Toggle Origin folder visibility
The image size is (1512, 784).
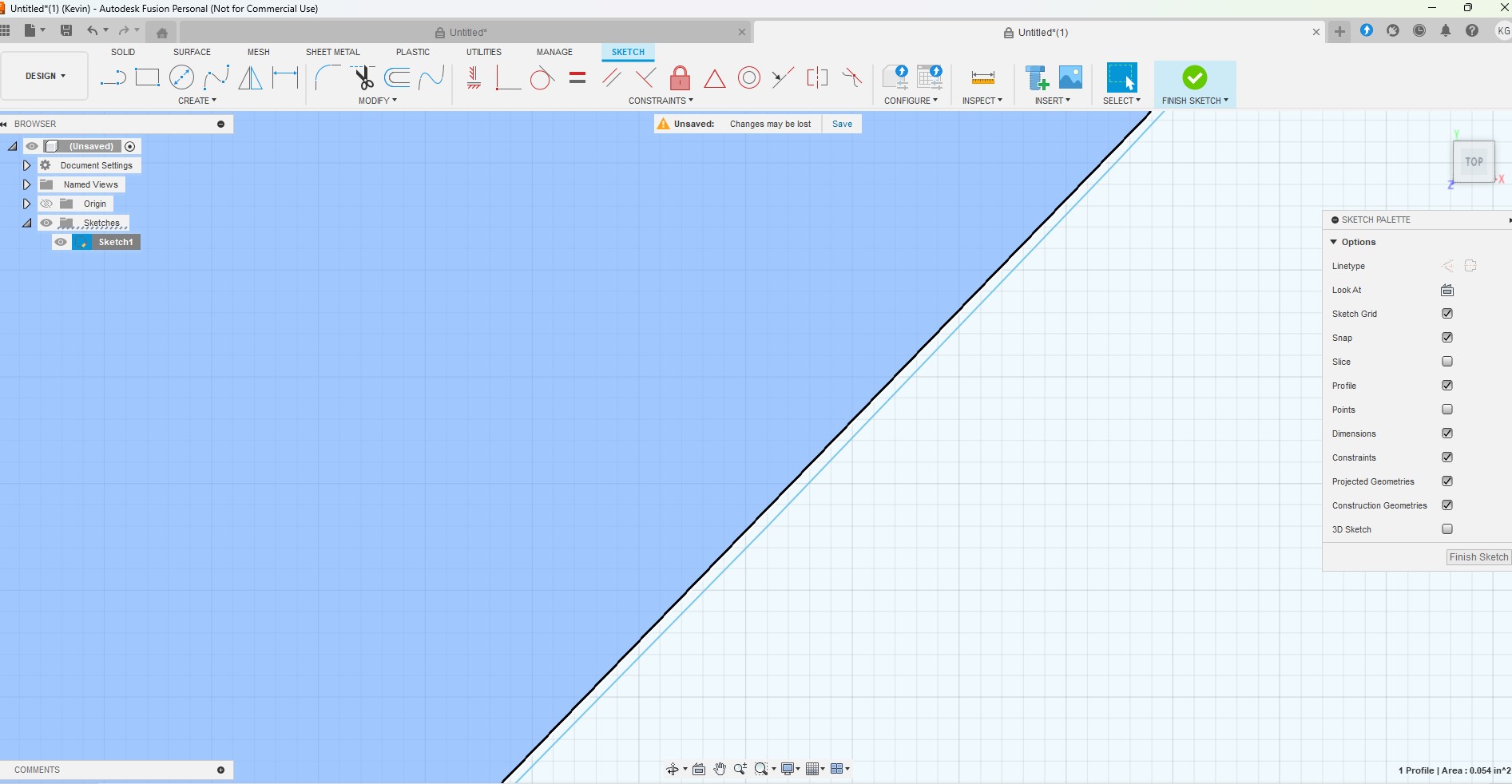coord(46,204)
